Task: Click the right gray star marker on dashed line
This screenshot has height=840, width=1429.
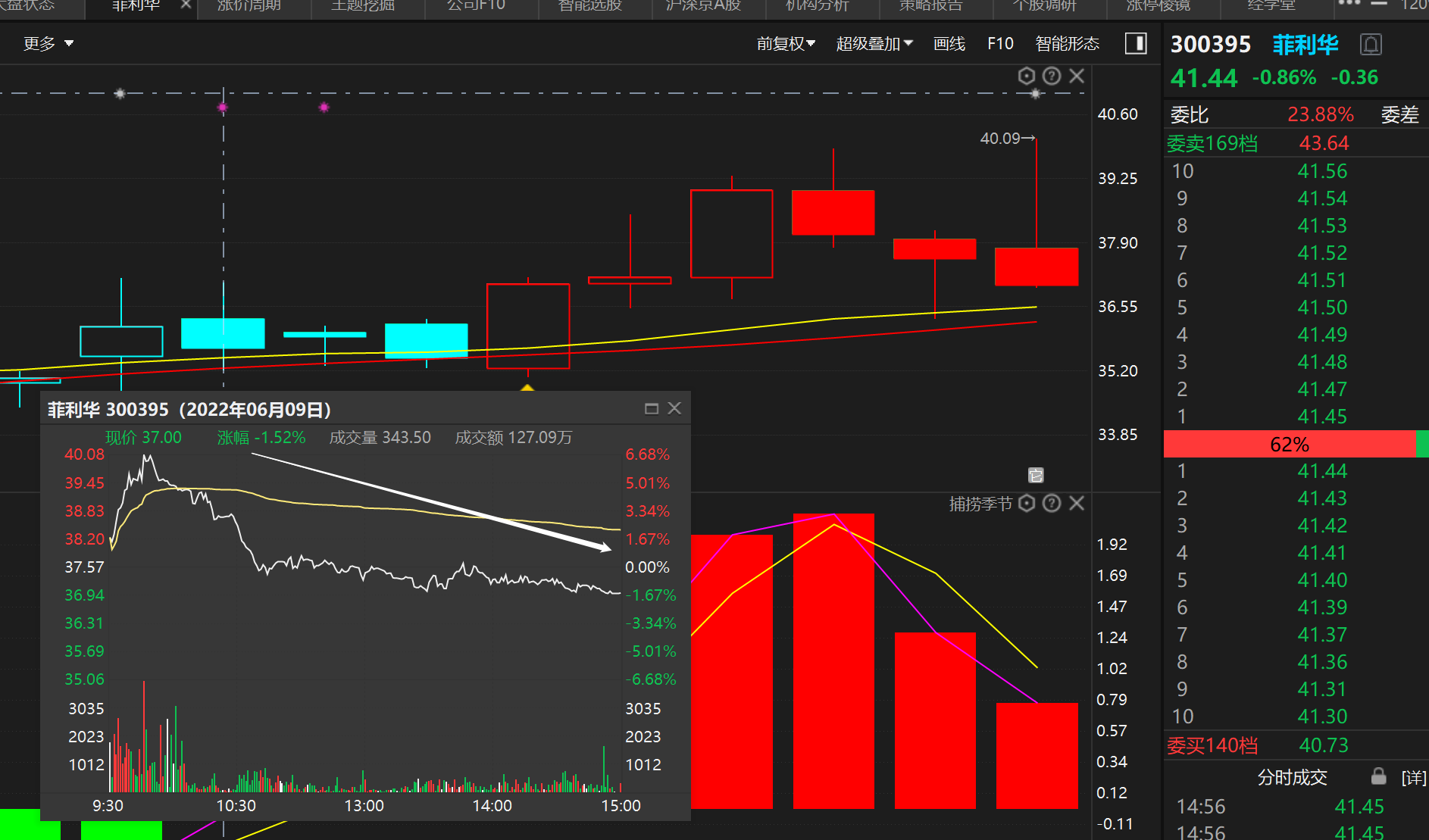Action: pos(1036,94)
